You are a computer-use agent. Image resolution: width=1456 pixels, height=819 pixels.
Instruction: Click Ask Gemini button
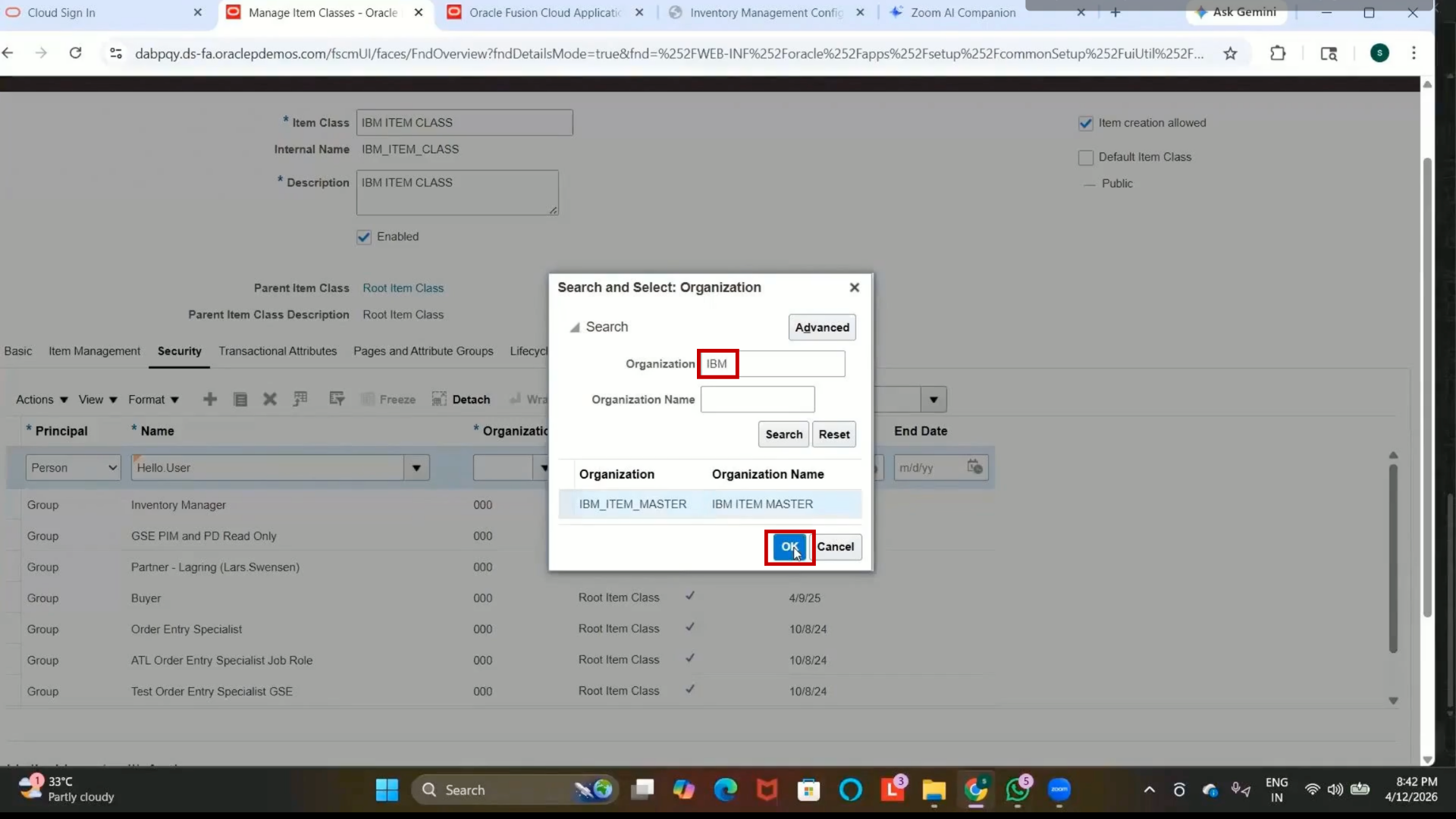pyautogui.click(x=1236, y=12)
